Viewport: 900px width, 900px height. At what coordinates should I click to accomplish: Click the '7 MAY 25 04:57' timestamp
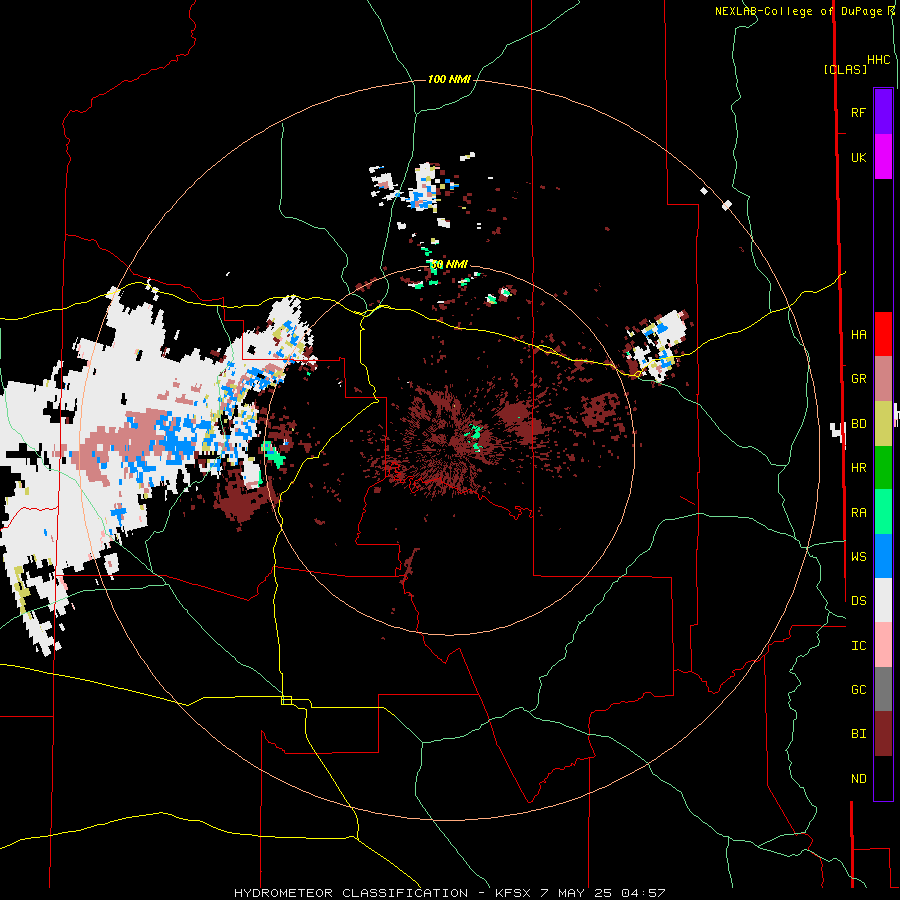pos(603,893)
